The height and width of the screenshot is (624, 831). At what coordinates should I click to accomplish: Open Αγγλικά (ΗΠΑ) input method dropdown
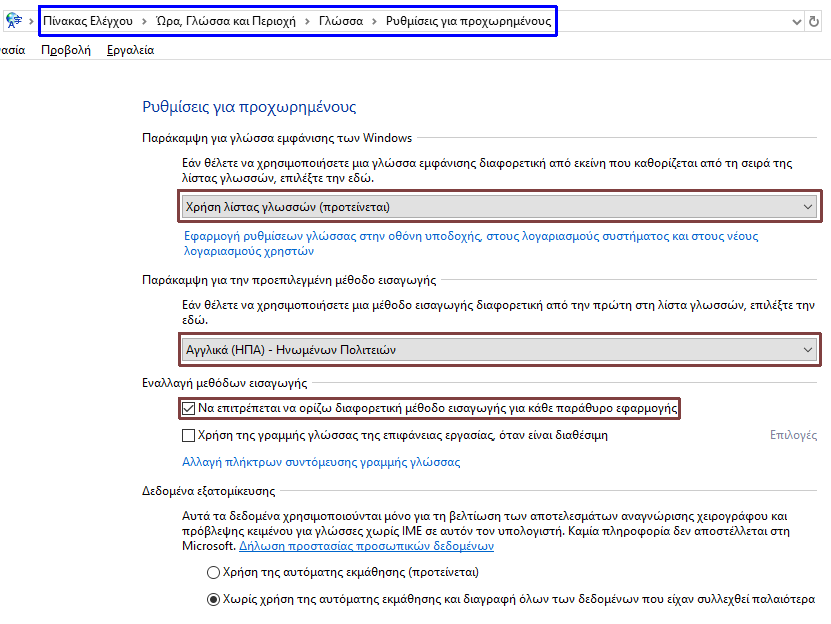(499, 349)
